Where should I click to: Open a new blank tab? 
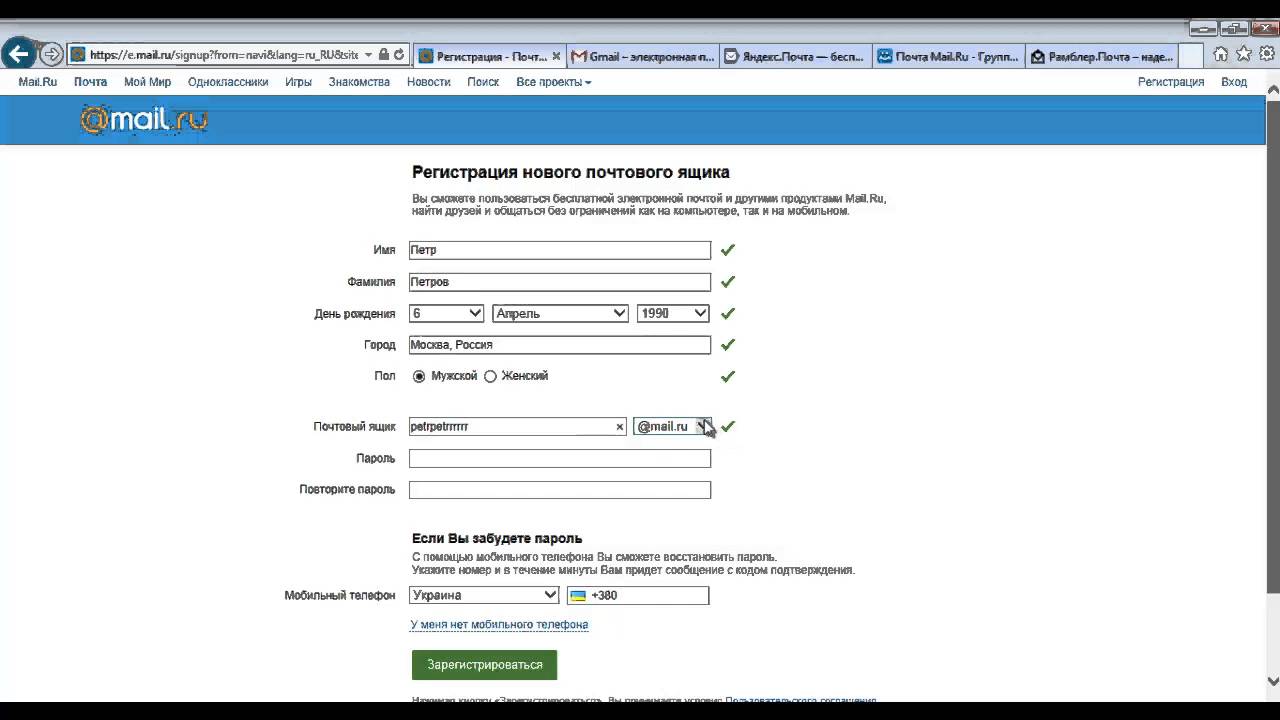(1190, 57)
